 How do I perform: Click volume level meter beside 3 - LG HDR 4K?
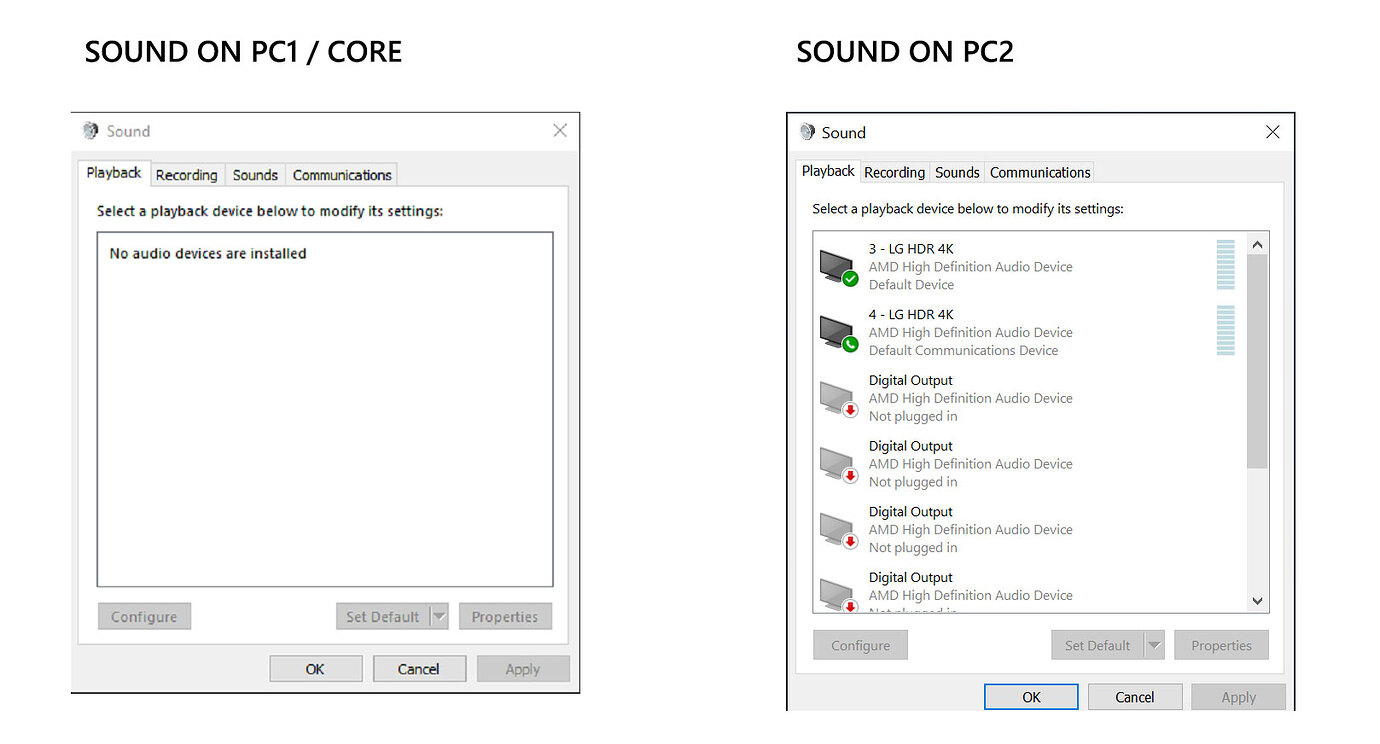1225,265
